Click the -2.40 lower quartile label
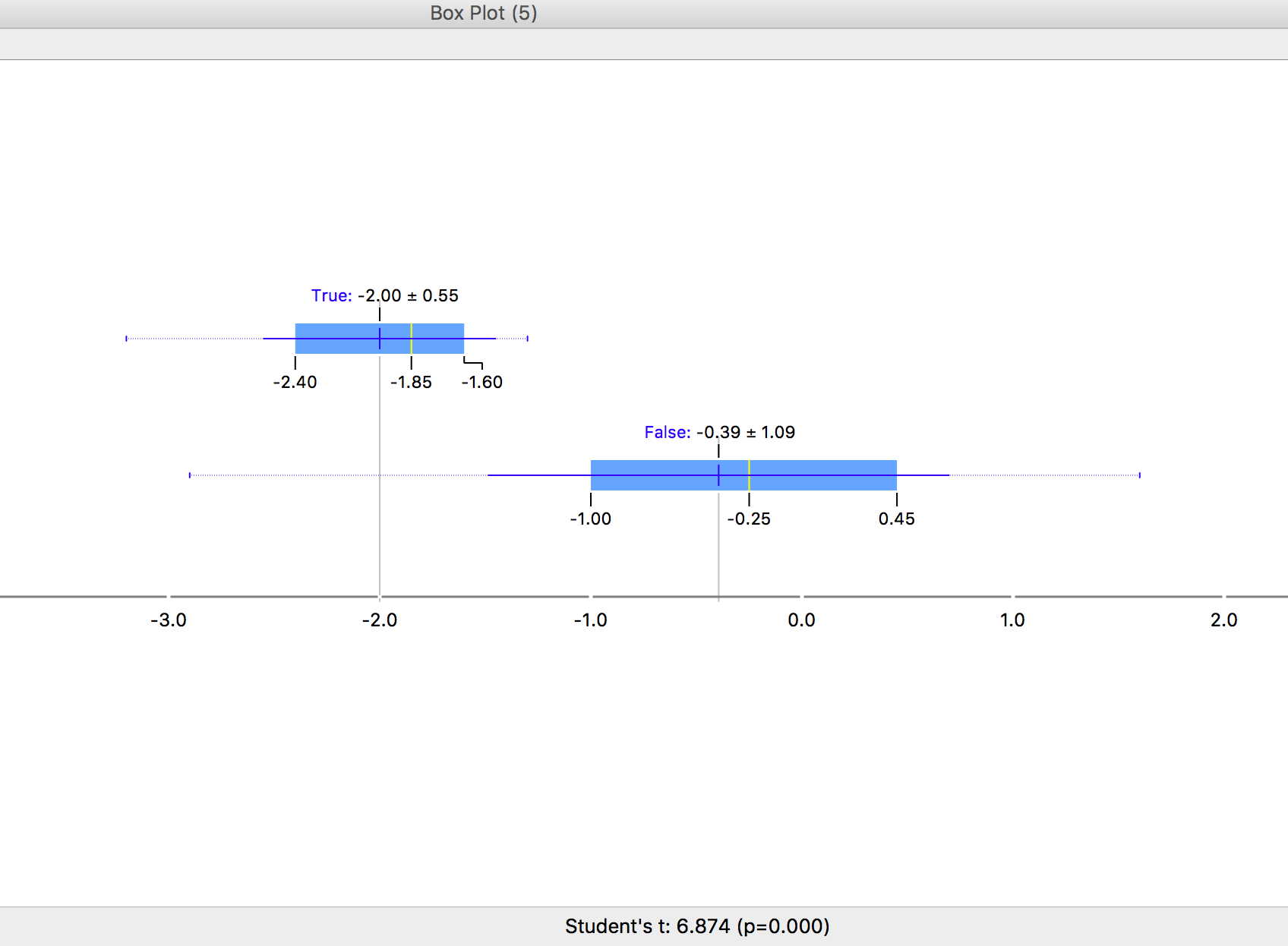This screenshot has height=946, width=1288. pos(295,382)
